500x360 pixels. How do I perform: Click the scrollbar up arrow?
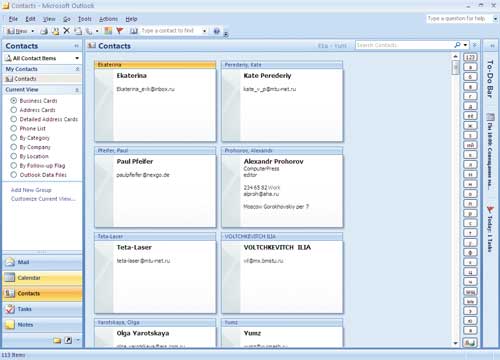pos(456,57)
